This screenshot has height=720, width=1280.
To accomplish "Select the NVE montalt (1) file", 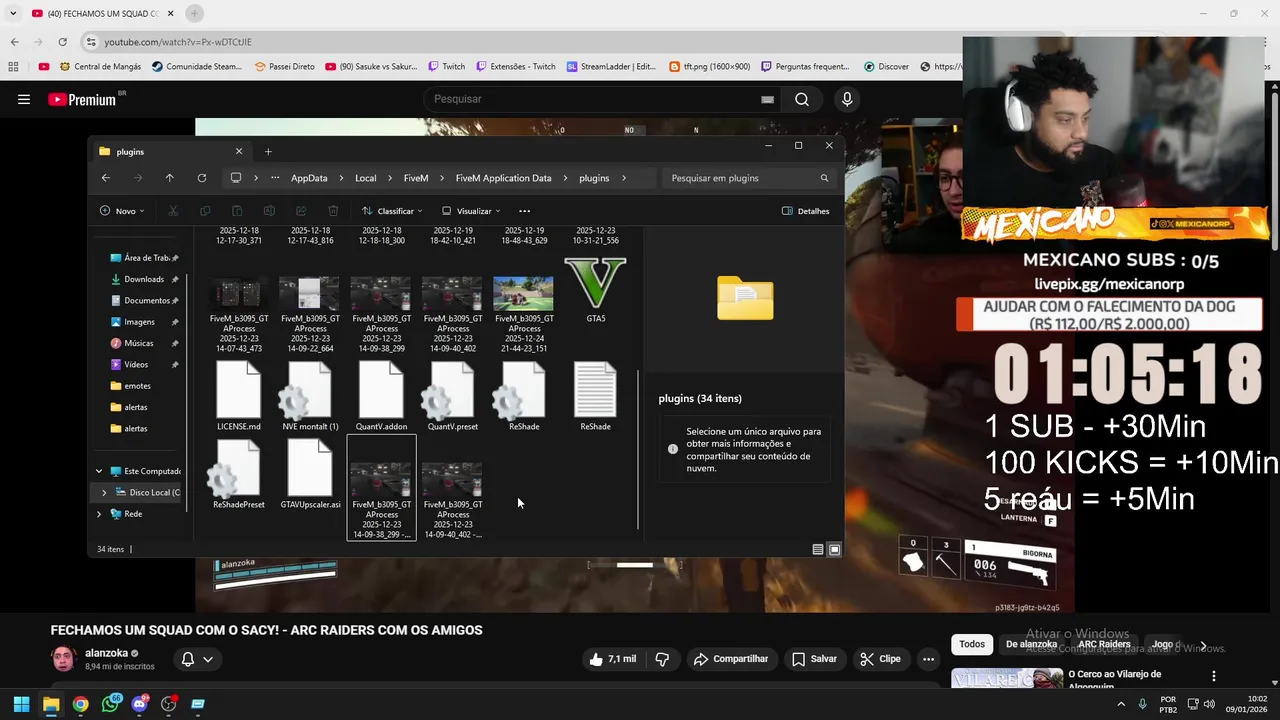I will tap(310, 397).
